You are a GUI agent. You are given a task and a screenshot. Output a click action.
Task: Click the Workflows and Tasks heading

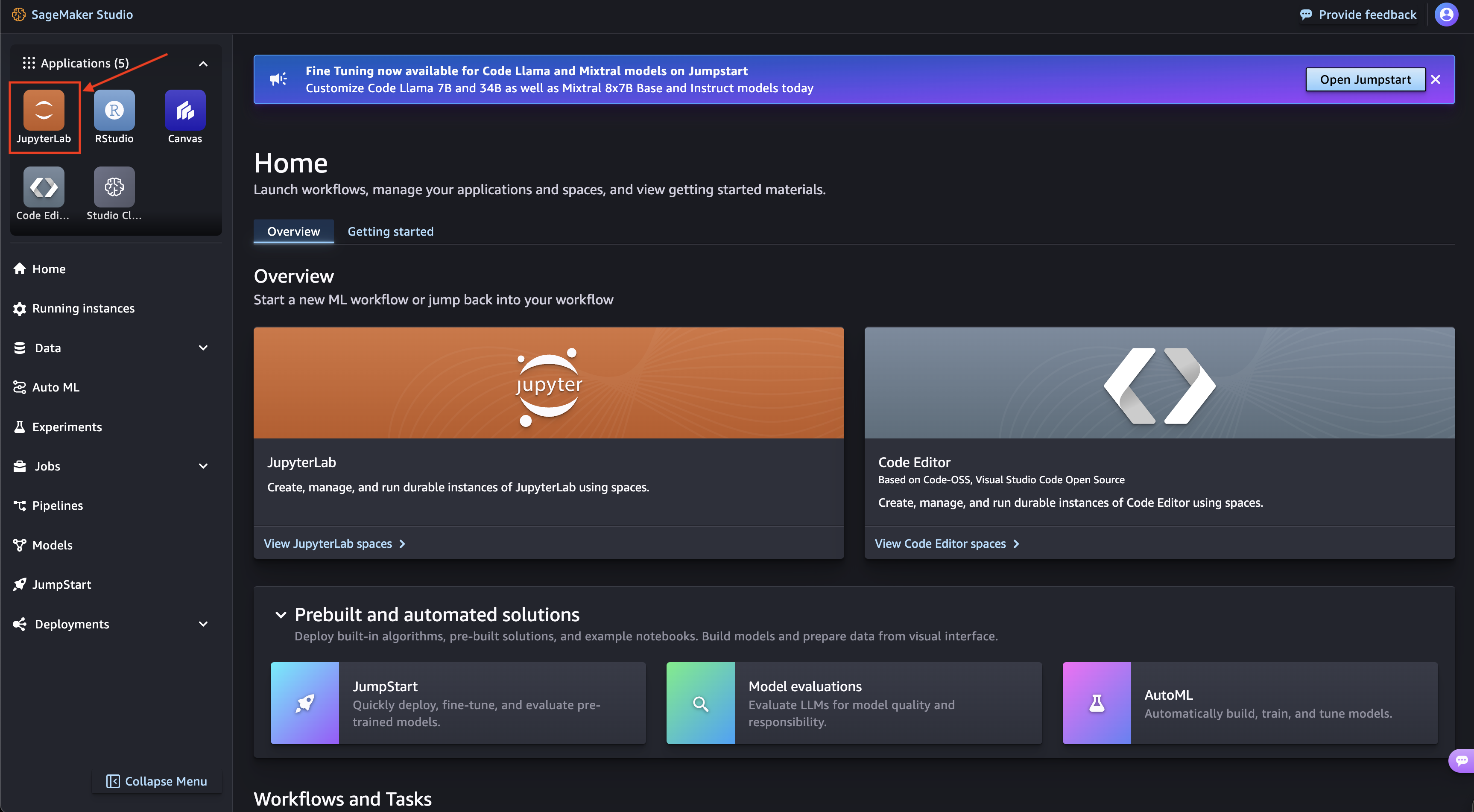(x=343, y=799)
